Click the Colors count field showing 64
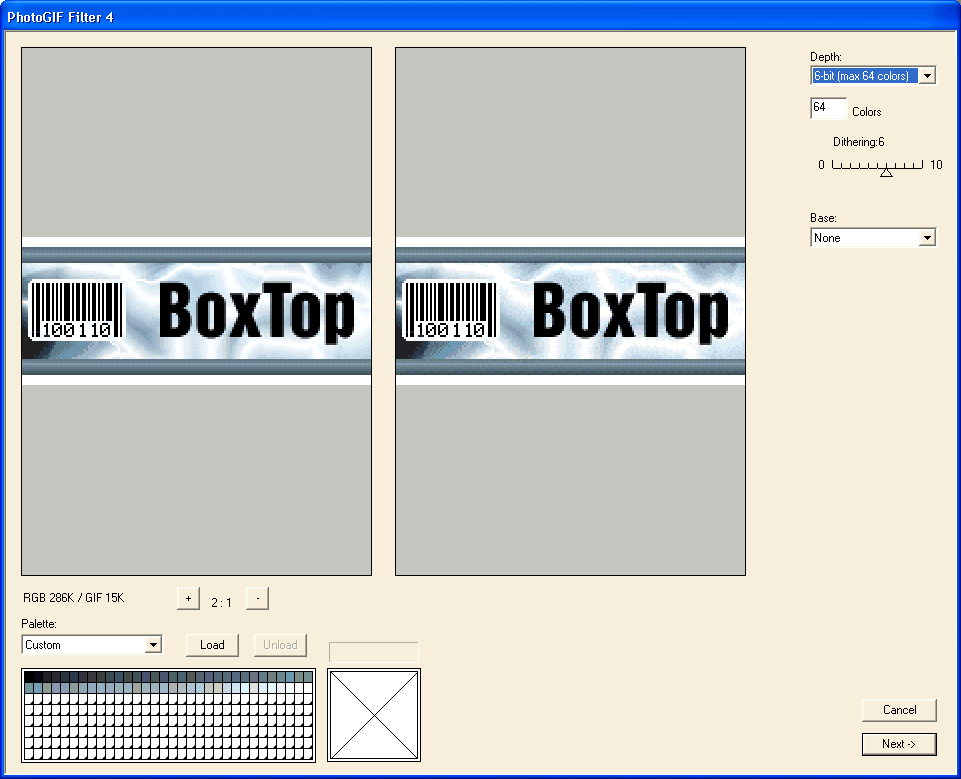Viewport: 961px width, 779px height. tap(828, 108)
